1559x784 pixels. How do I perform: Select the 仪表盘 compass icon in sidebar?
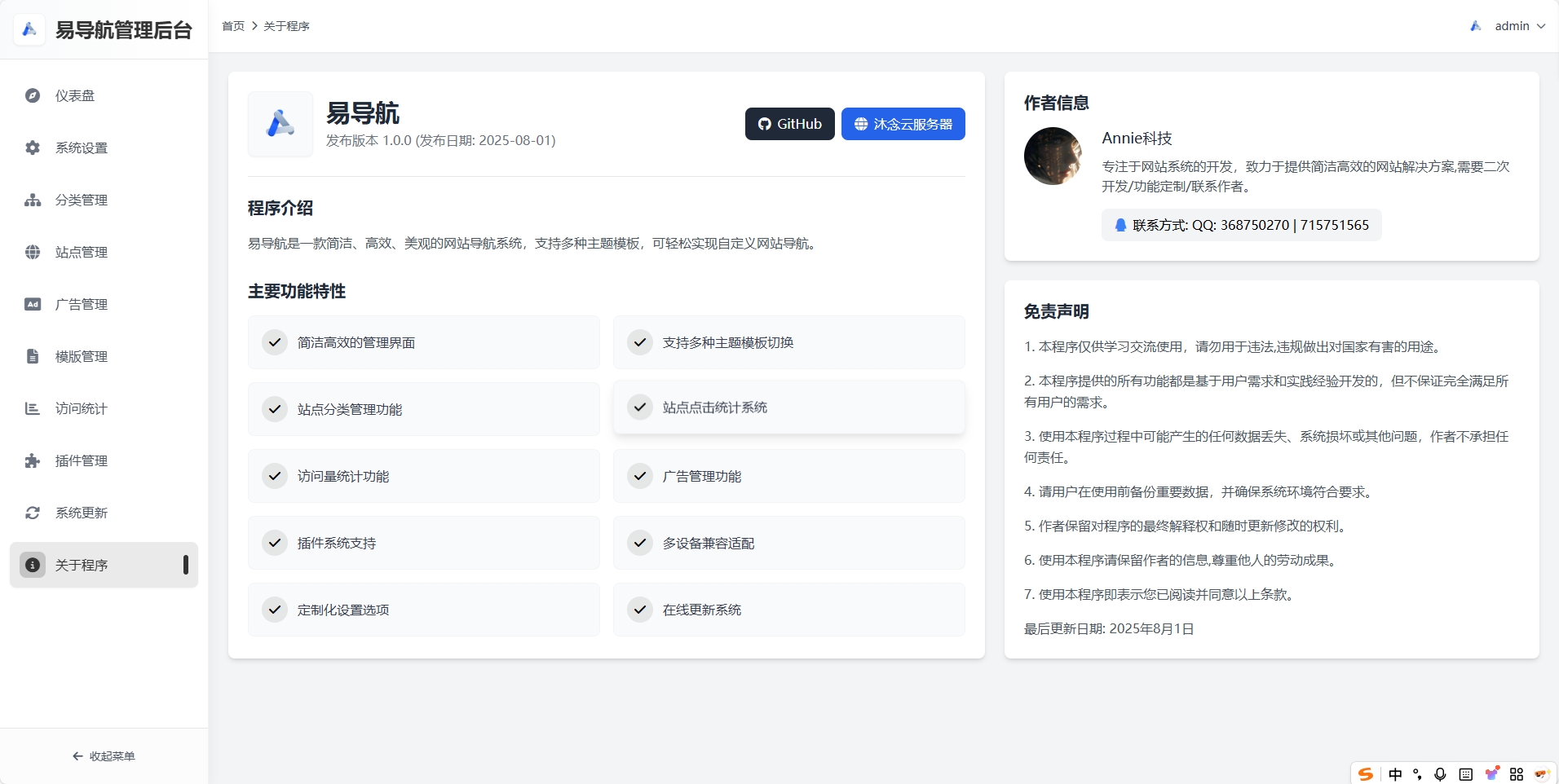coord(32,95)
